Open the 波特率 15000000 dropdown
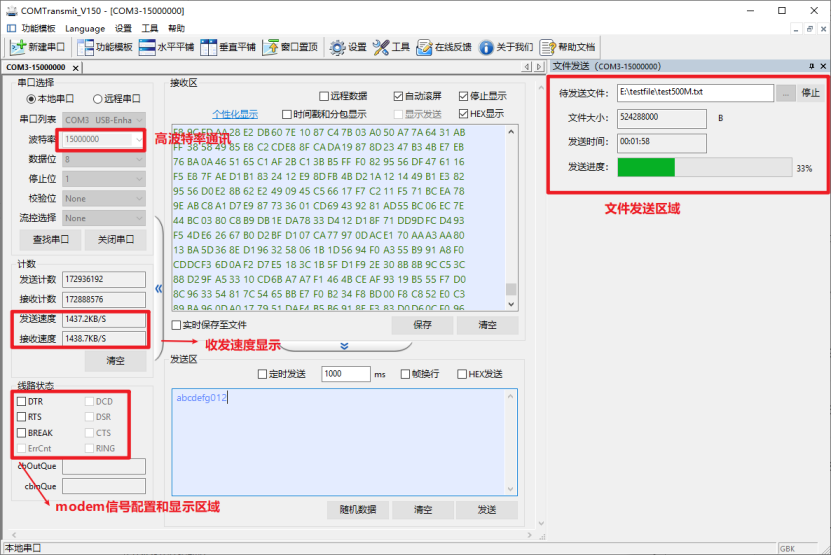This screenshot has width=831, height=556. 104,139
